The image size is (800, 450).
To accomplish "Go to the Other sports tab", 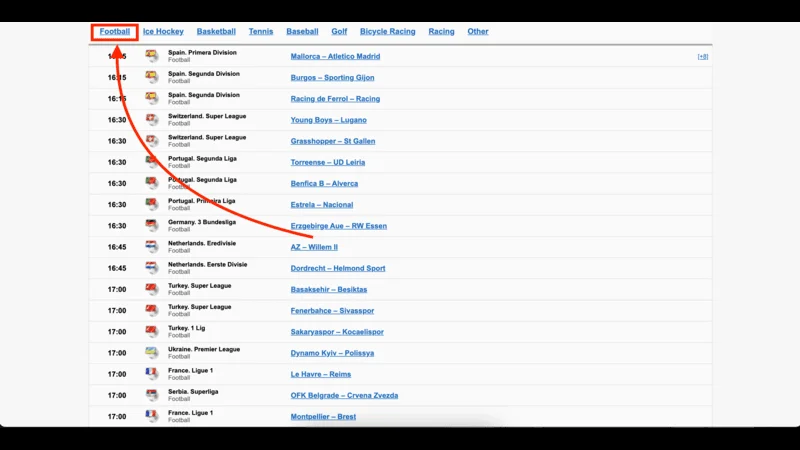I will pyautogui.click(x=478, y=32).
